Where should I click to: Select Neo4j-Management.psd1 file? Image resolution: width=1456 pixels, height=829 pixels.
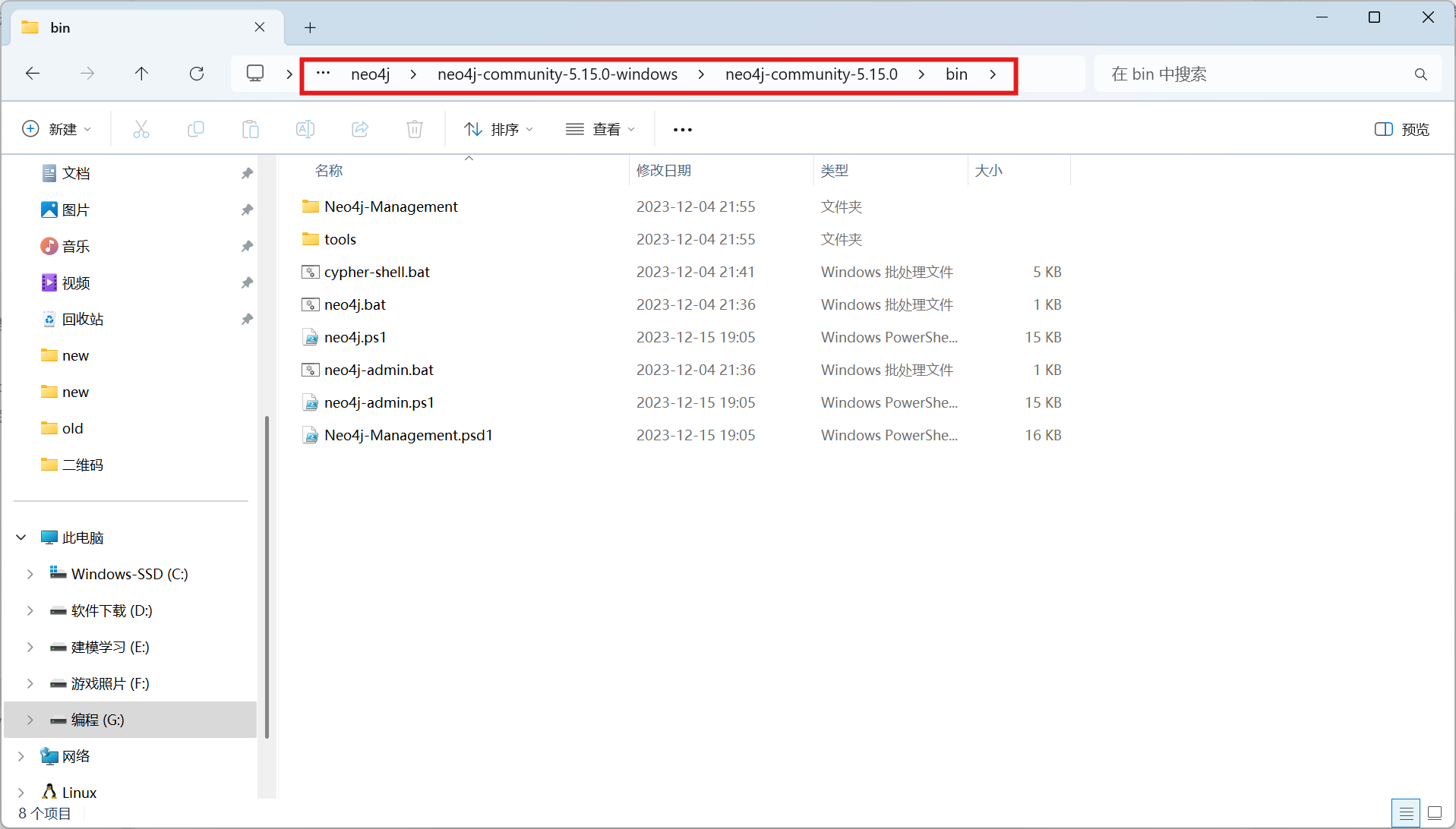click(x=408, y=435)
